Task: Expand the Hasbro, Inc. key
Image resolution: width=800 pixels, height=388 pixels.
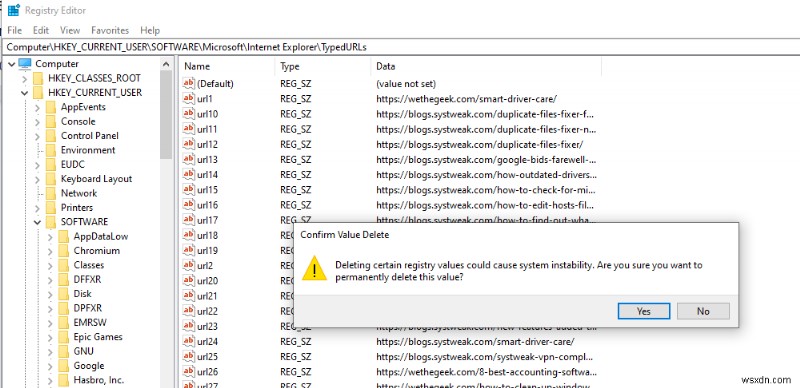Action: [x=50, y=380]
